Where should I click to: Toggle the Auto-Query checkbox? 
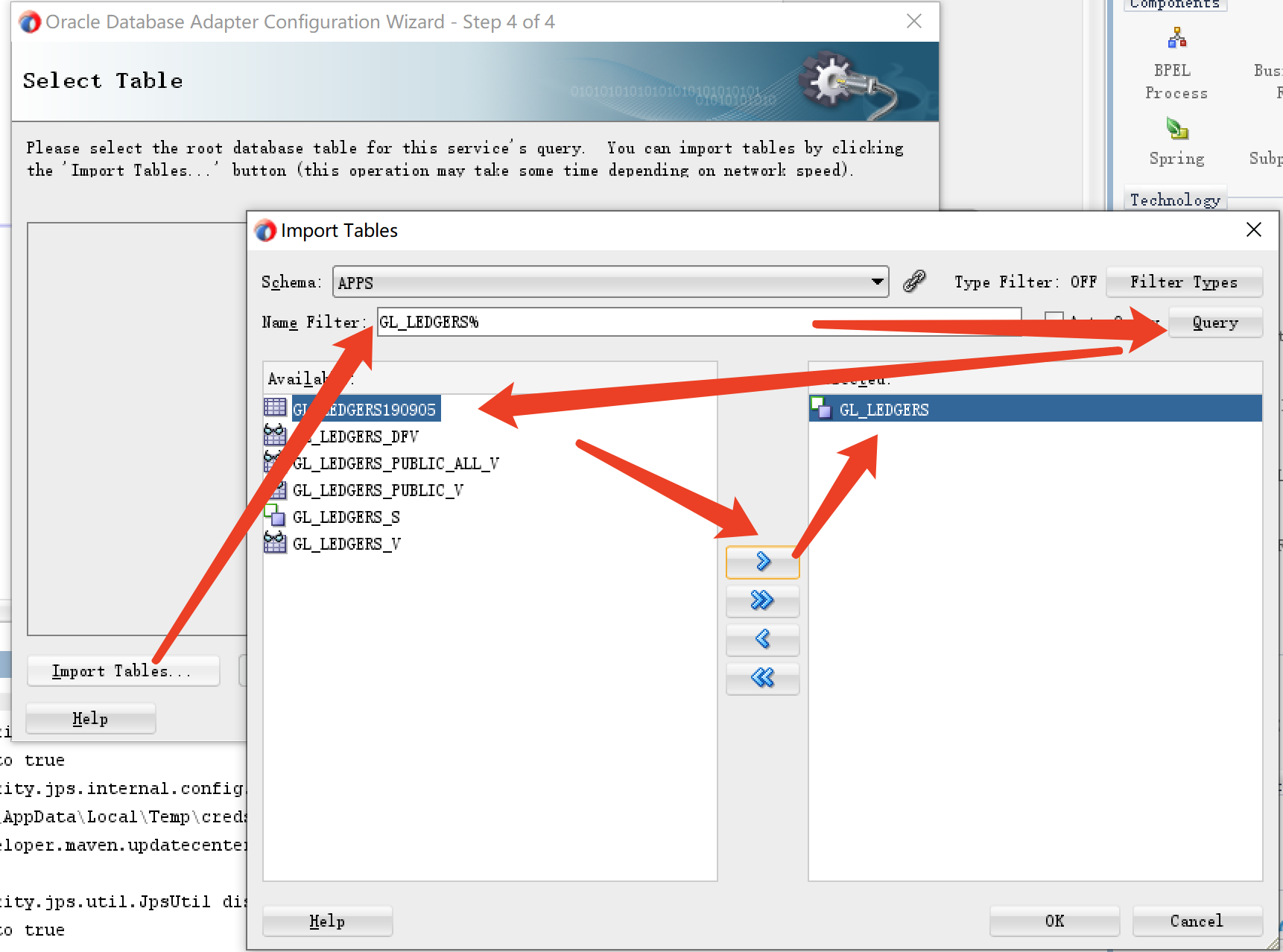point(1054,320)
